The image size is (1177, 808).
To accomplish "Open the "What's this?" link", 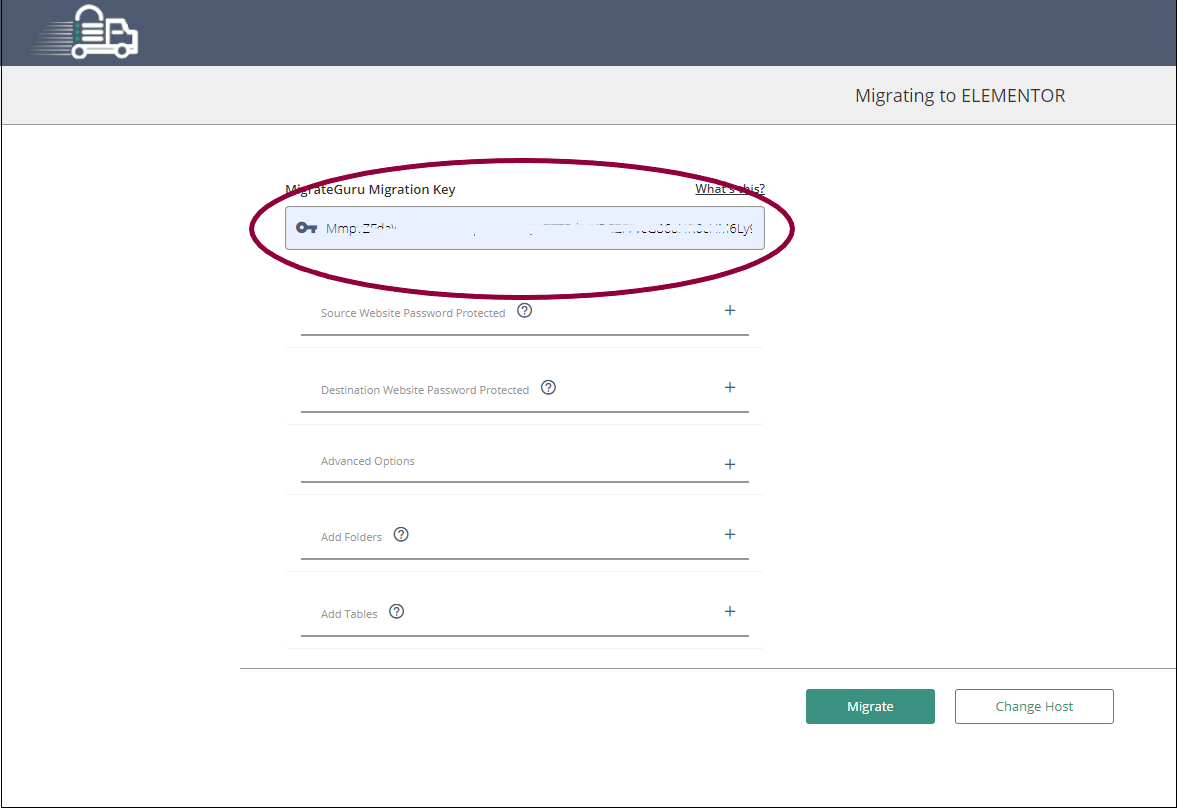I will point(730,188).
